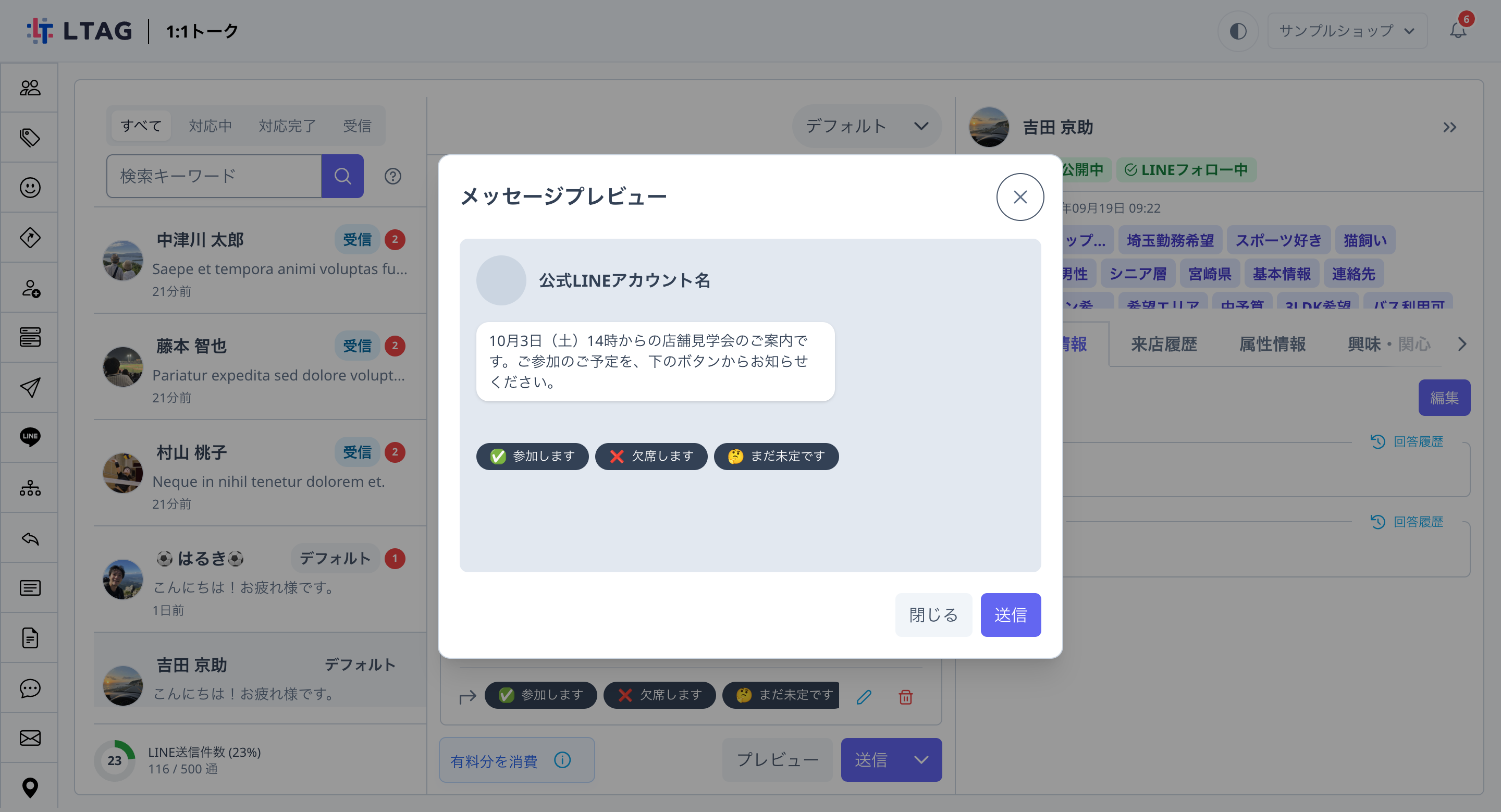Open the hierarchy tree sidebar icon
The width and height of the screenshot is (1501, 812).
click(30, 487)
